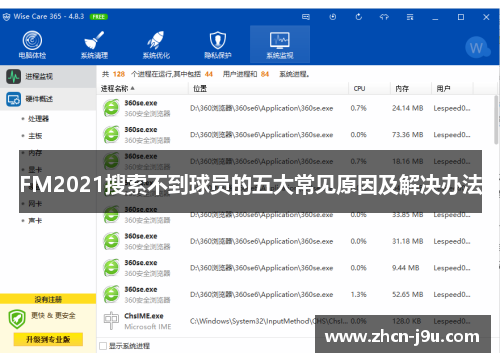Click the process list vertical scrollbar

pyautogui.click(x=496, y=120)
